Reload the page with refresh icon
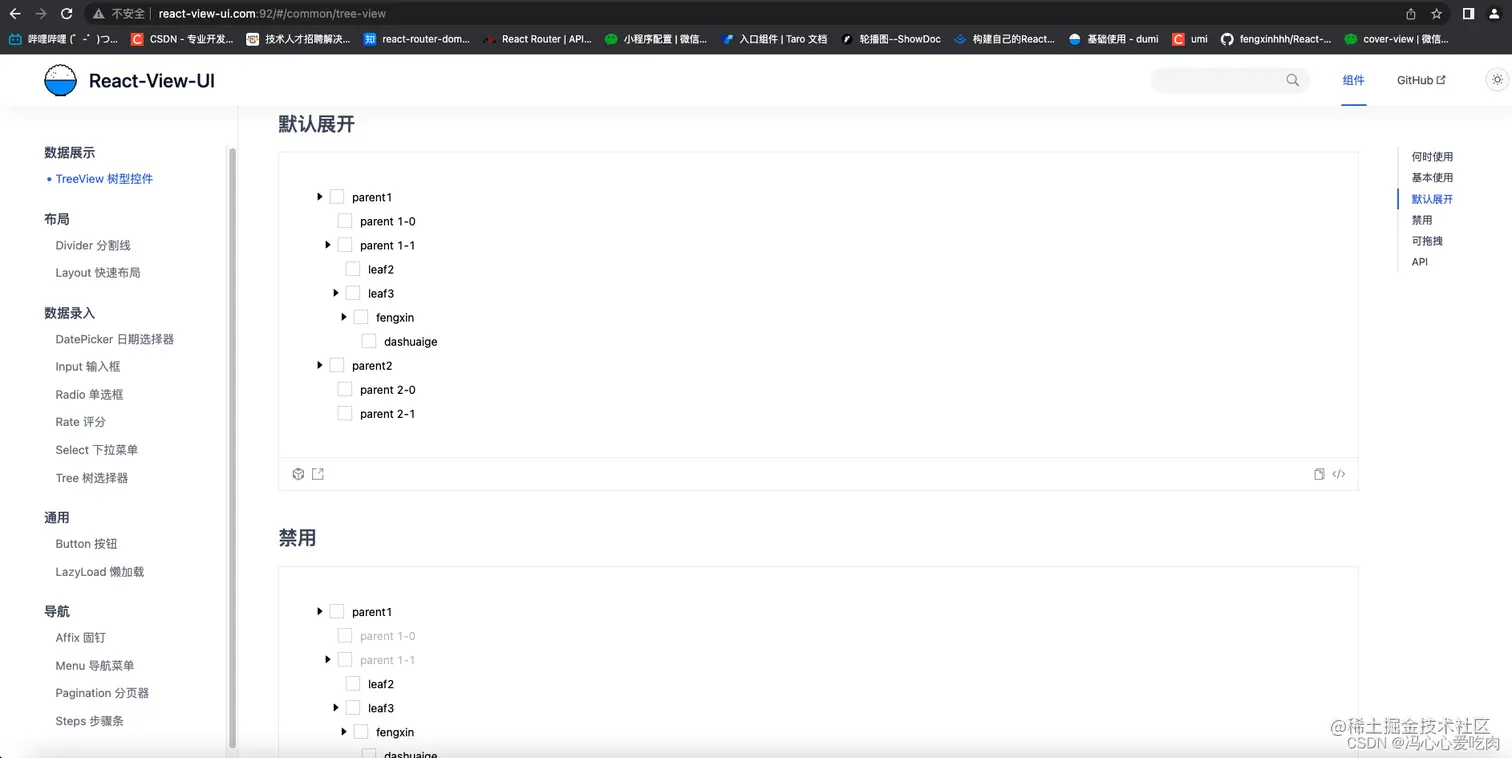 pos(66,14)
